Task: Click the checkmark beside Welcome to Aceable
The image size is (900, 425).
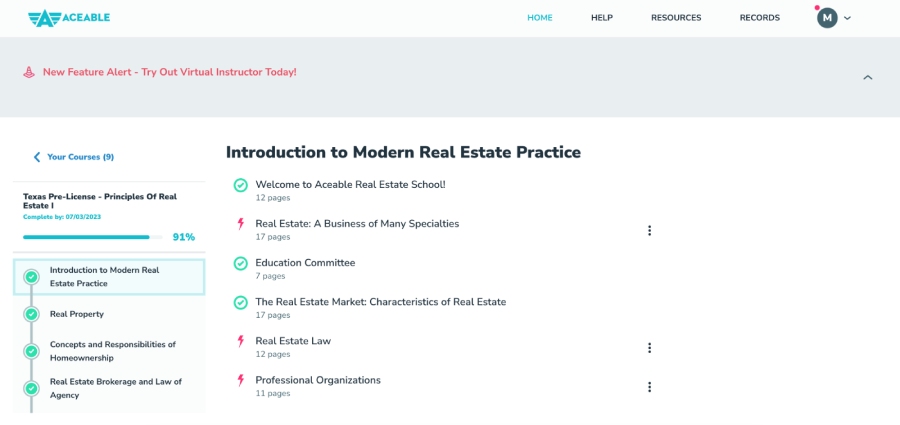Action: tap(240, 185)
